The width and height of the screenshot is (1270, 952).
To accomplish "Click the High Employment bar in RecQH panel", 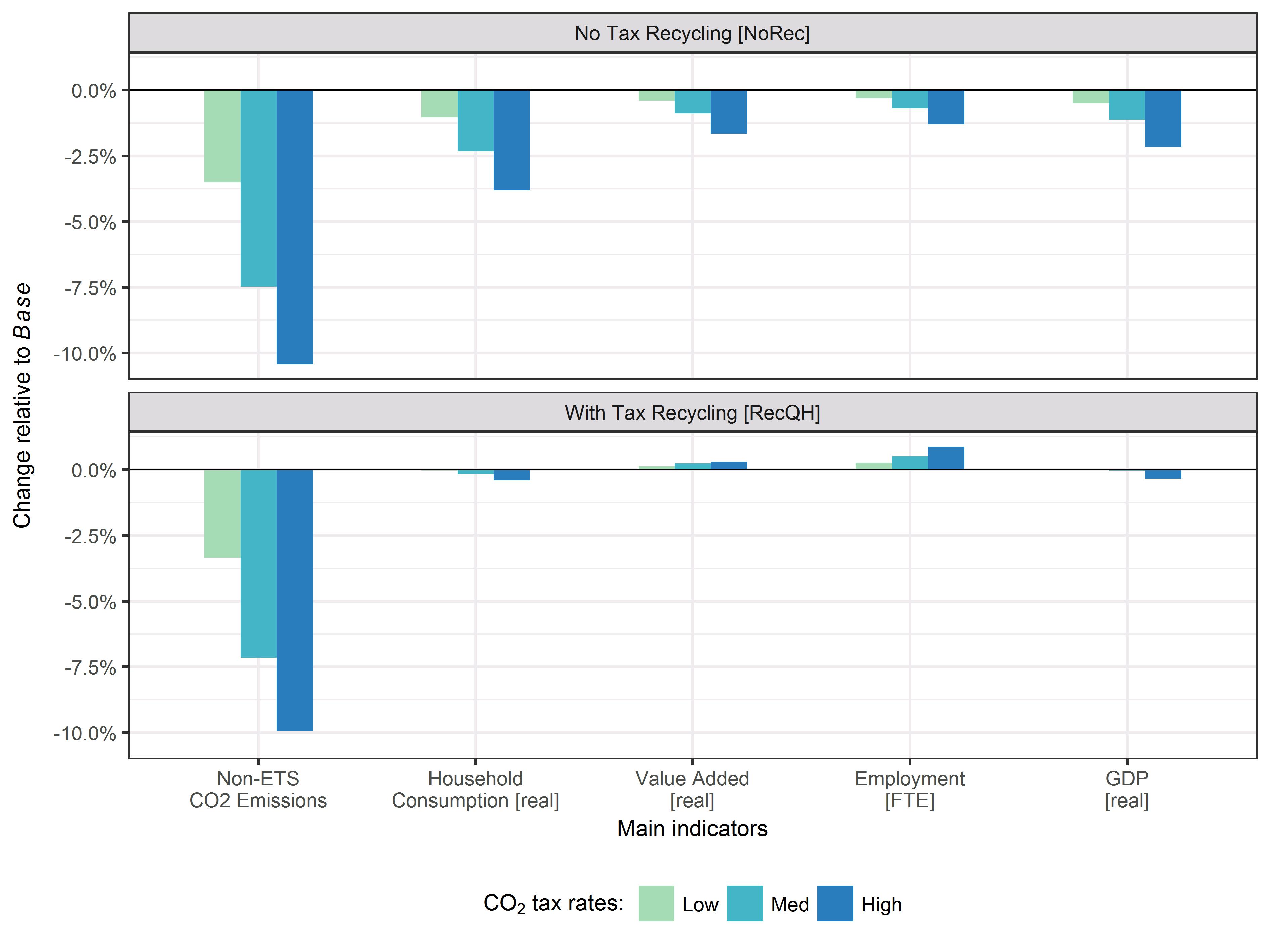I will [x=946, y=458].
